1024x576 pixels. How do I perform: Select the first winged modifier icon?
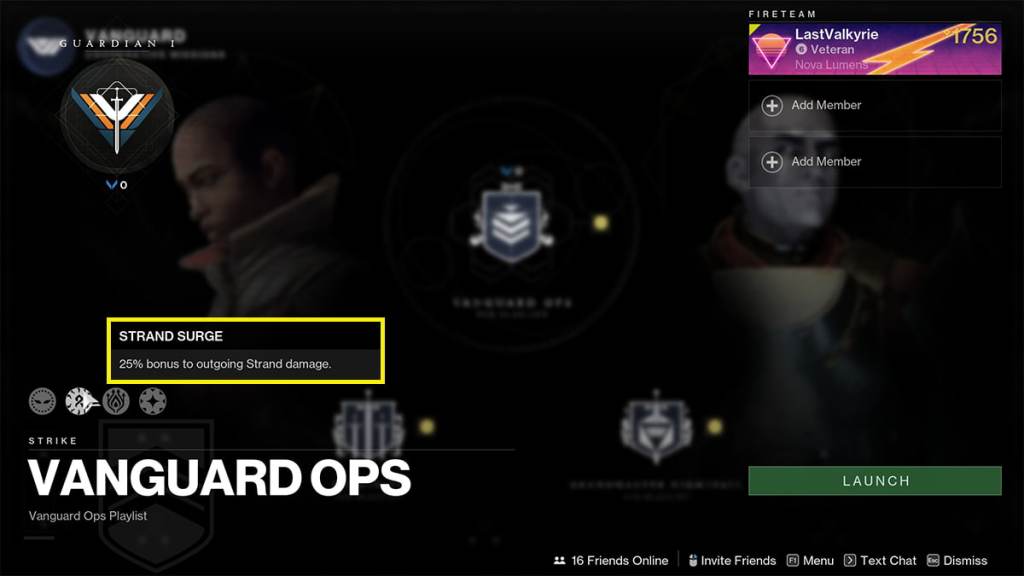pos(42,401)
